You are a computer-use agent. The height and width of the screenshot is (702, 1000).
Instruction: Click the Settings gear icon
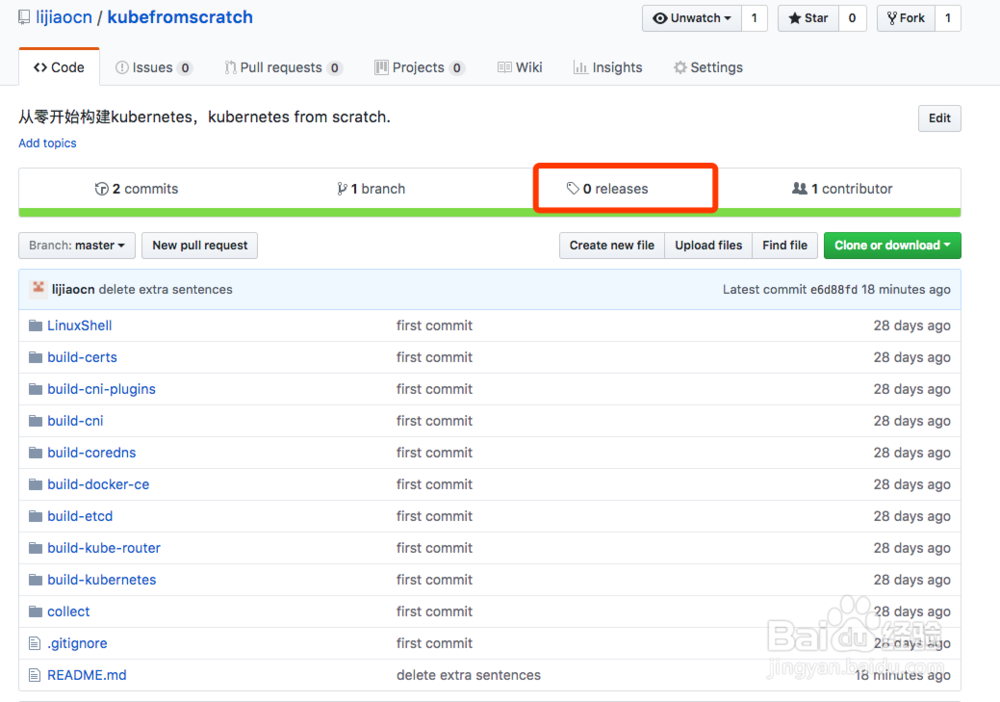coord(681,67)
